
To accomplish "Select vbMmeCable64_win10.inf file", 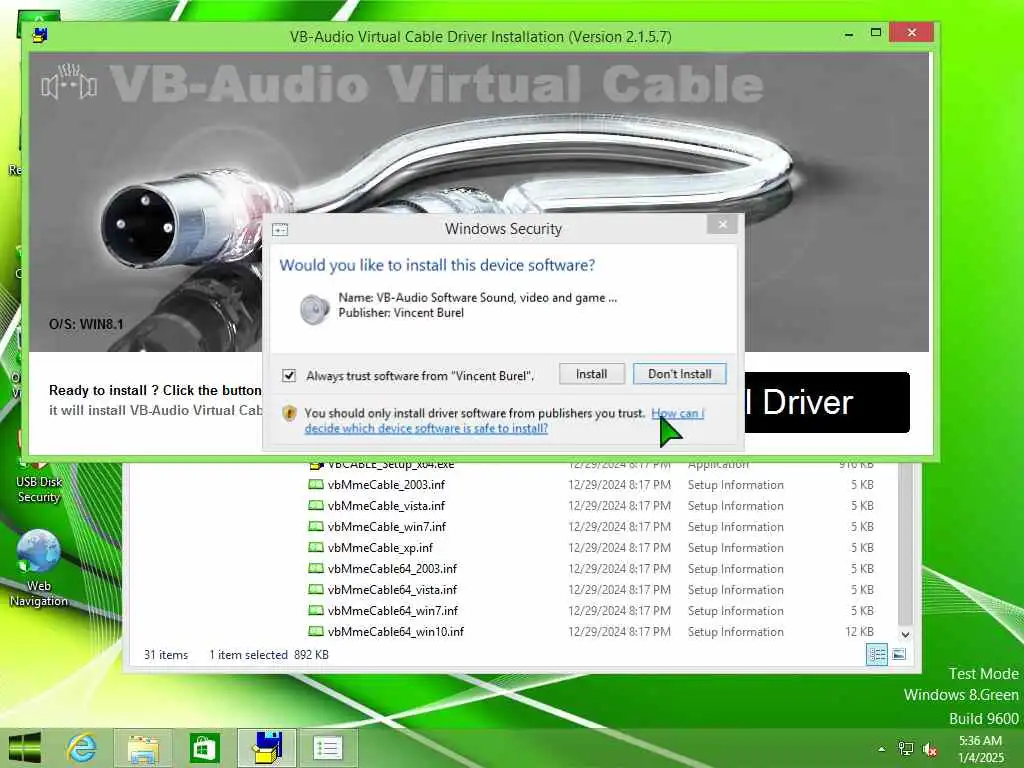I will tap(396, 632).
